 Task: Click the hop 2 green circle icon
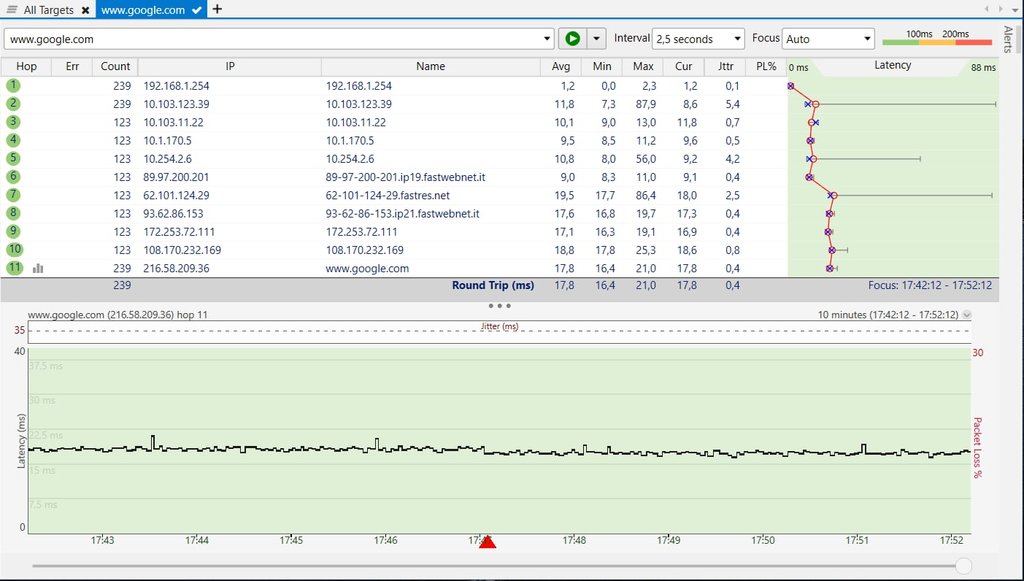(x=13, y=104)
